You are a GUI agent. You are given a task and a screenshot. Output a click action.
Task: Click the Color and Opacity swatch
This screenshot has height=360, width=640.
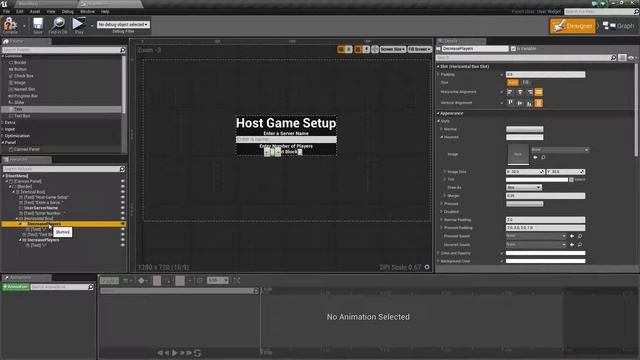pos(545,253)
